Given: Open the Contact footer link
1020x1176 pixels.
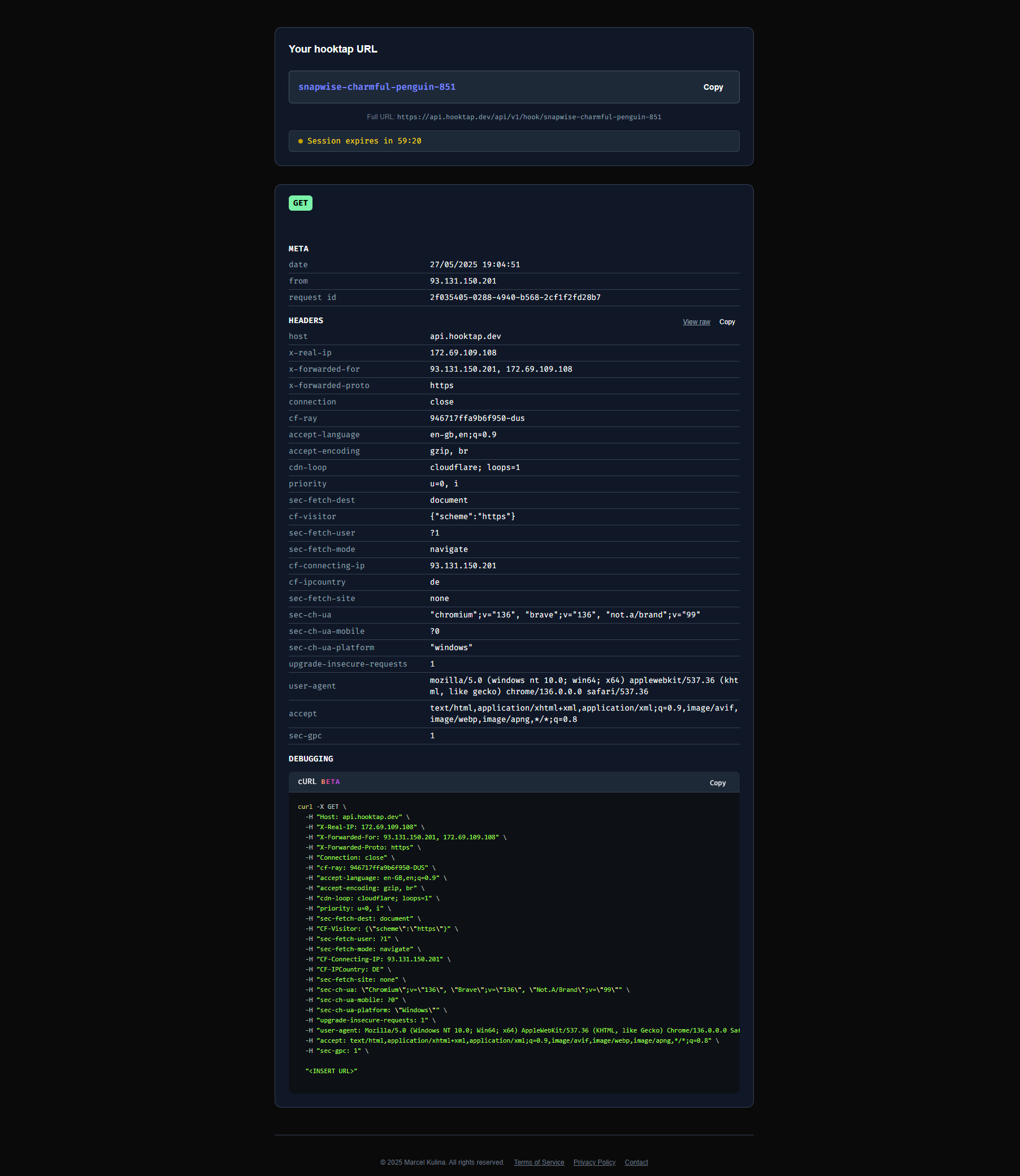Looking at the screenshot, I should coord(636,1162).
